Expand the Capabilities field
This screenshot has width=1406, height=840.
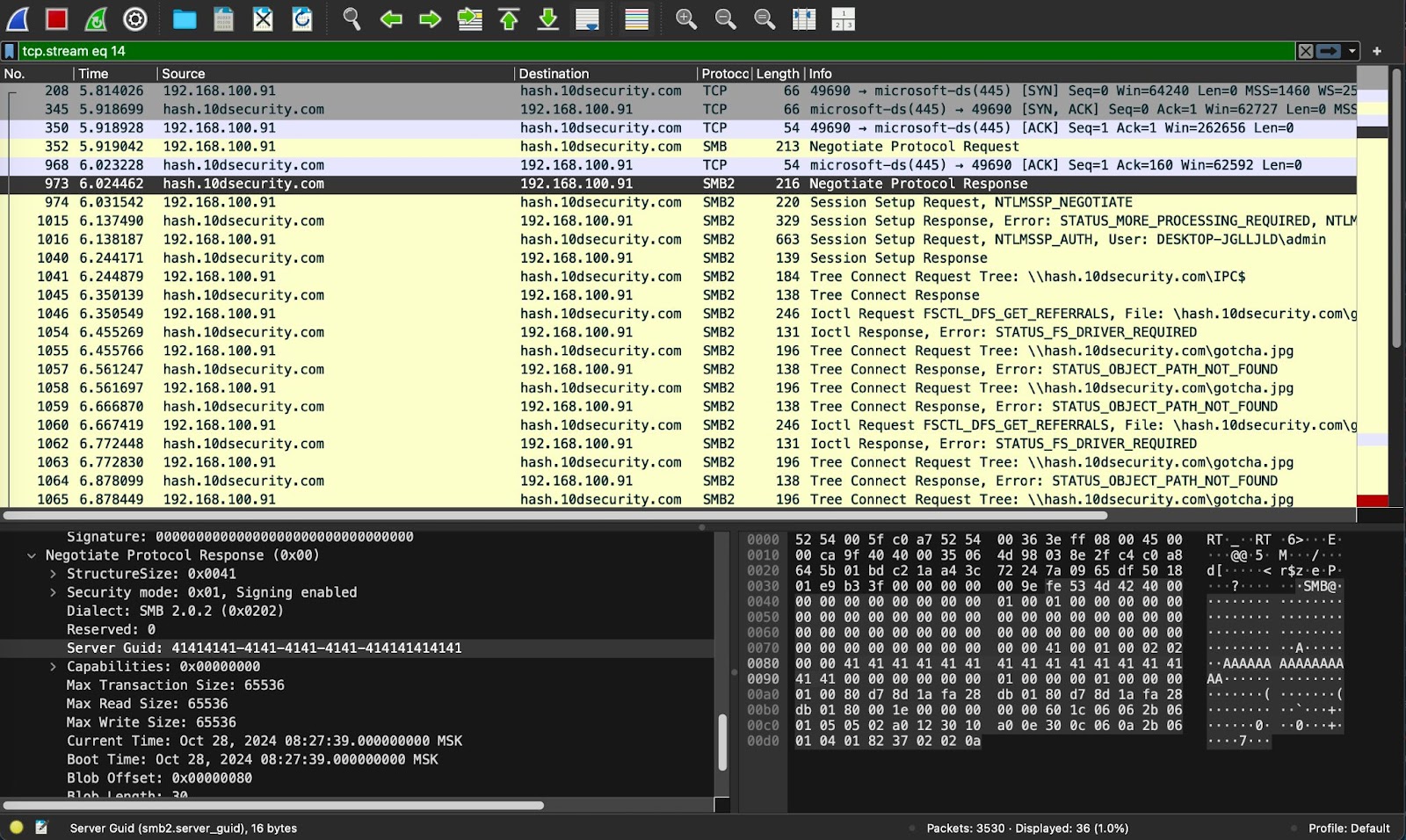pyautogui.click(x=53, y=667)
